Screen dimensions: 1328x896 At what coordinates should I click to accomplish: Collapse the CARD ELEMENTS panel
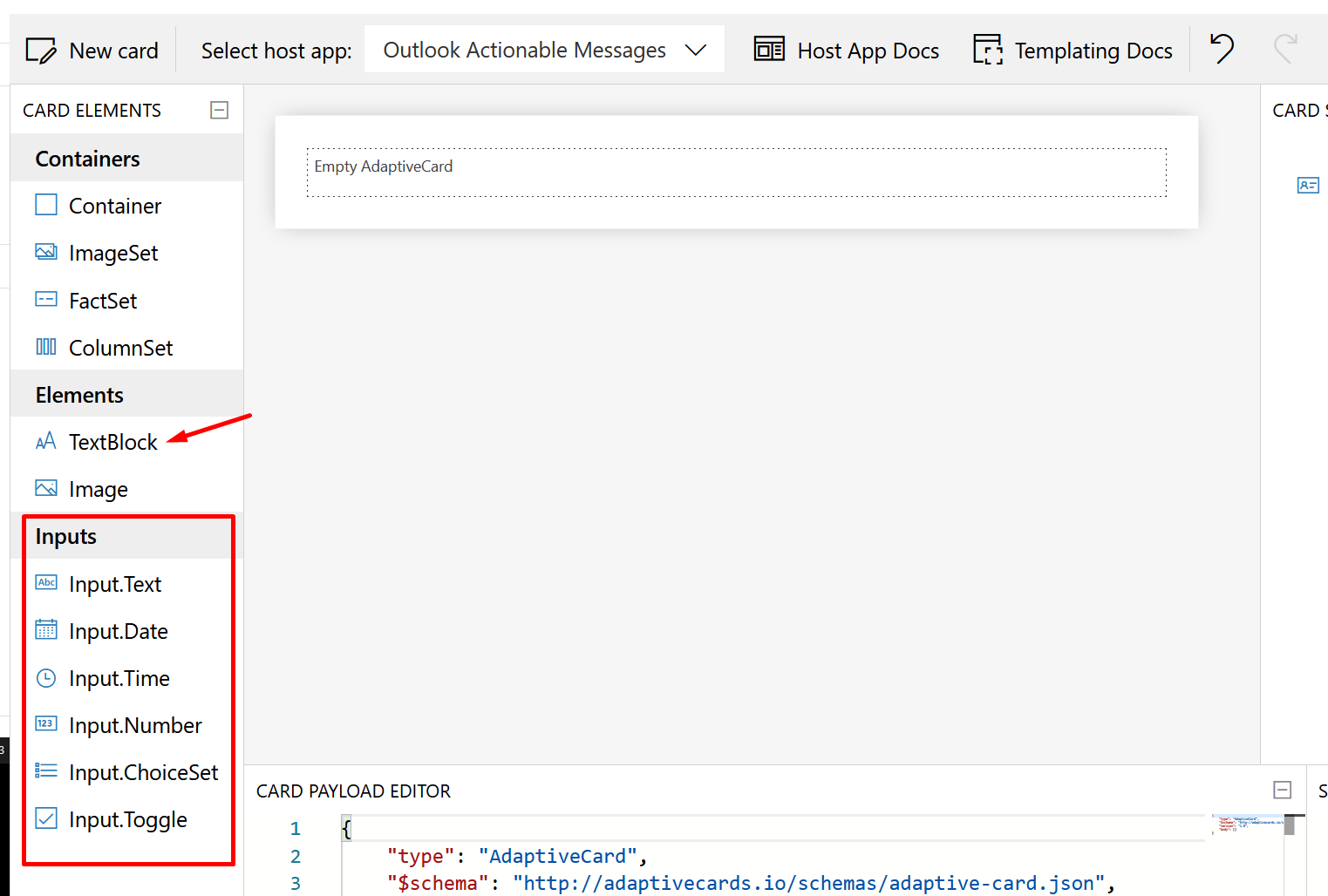[x=219, y=110]
